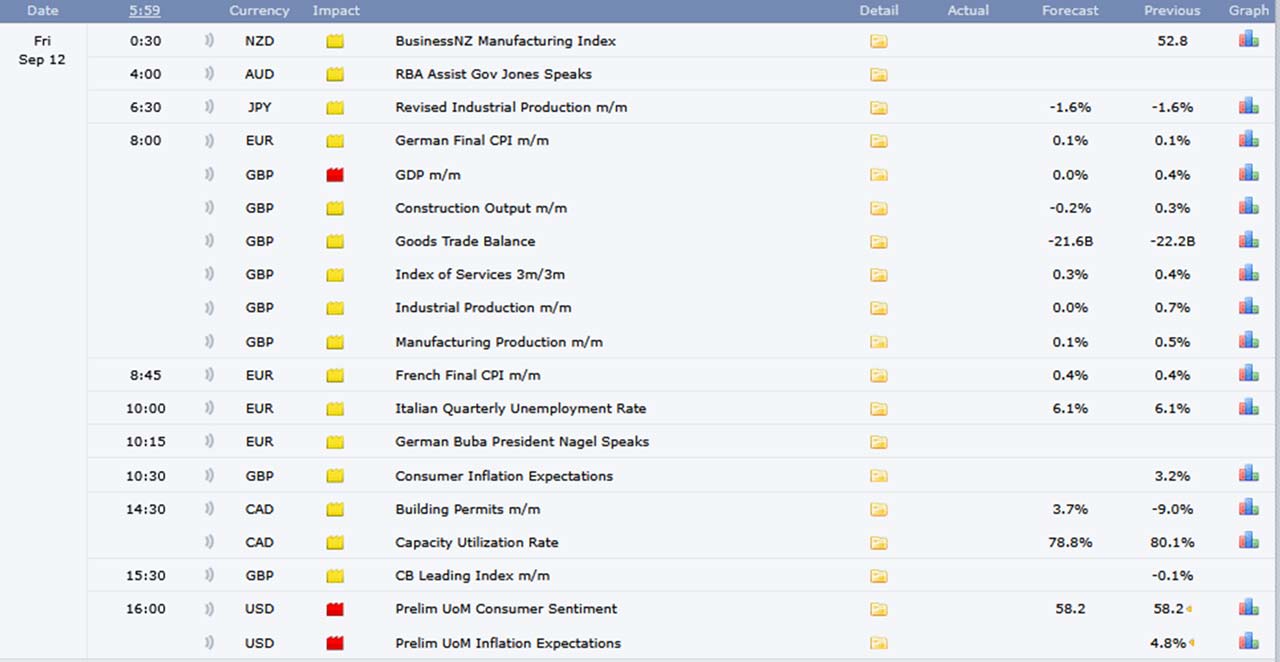This screenshot has height=662, width=1280.
Task: Expand details of Building Permits m/m
Action: click(878, 509)
